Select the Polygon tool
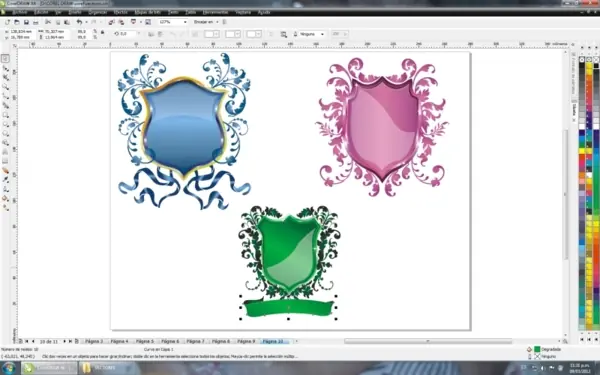Image resolution: width=600 pixels, height=375 pixels. (5, 133)
